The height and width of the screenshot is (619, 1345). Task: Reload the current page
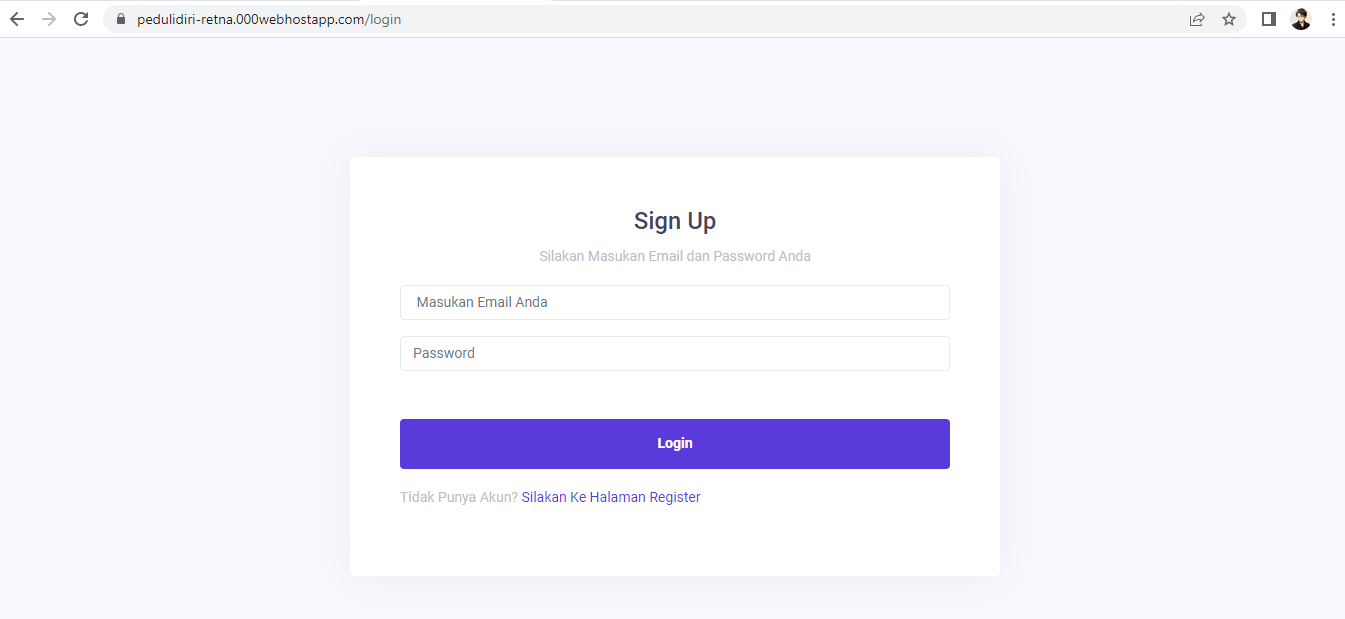click(82, 19)
